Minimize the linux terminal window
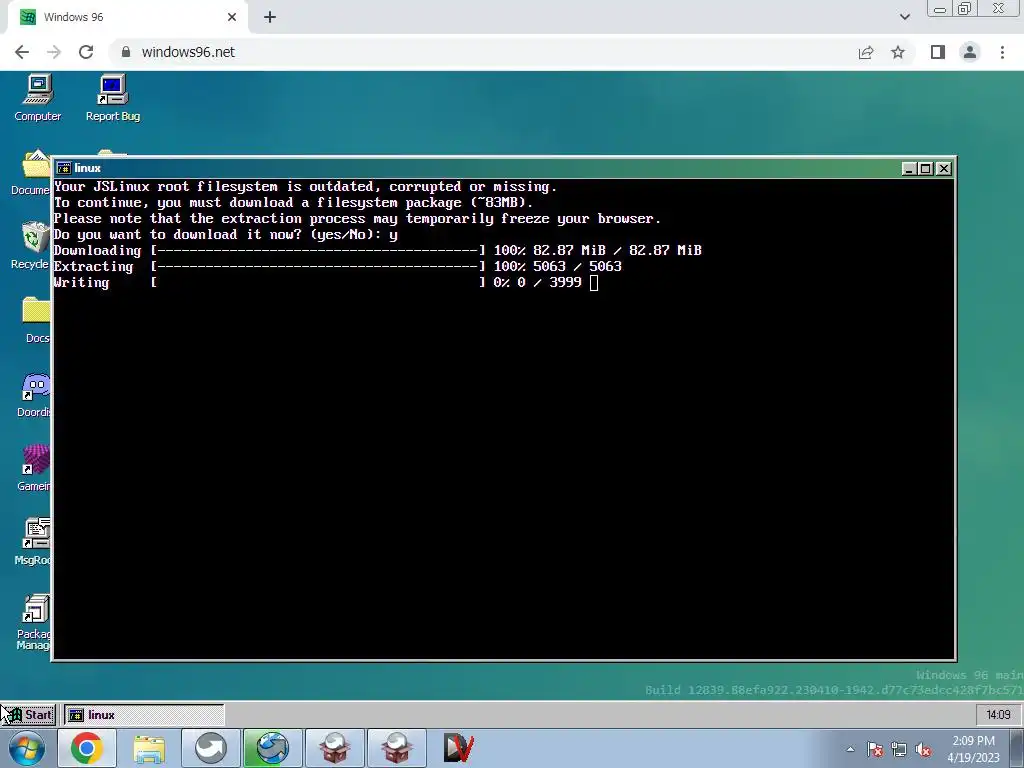Screen dimensions: 1024x768 click(908, 168)
